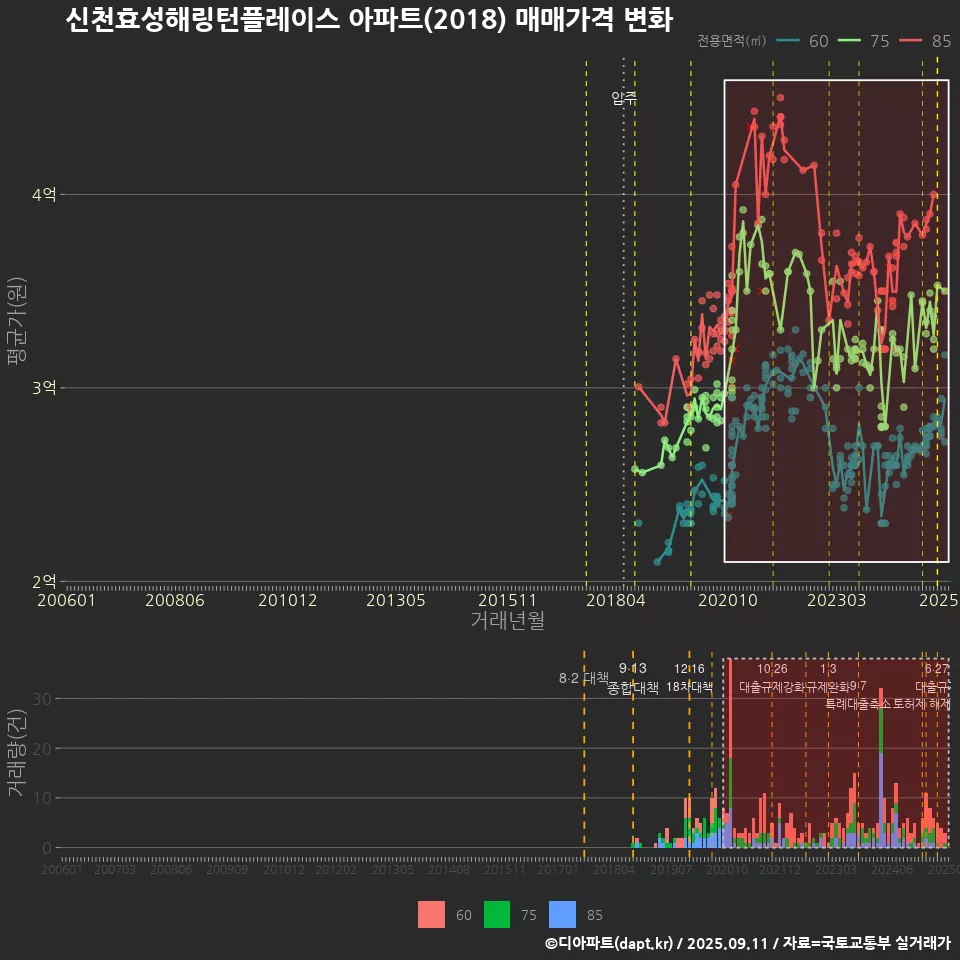The height and width of the screenshot is (960, 960).
Task: Click the '202112' tick on volume chart axis
Action: point(780,869)
